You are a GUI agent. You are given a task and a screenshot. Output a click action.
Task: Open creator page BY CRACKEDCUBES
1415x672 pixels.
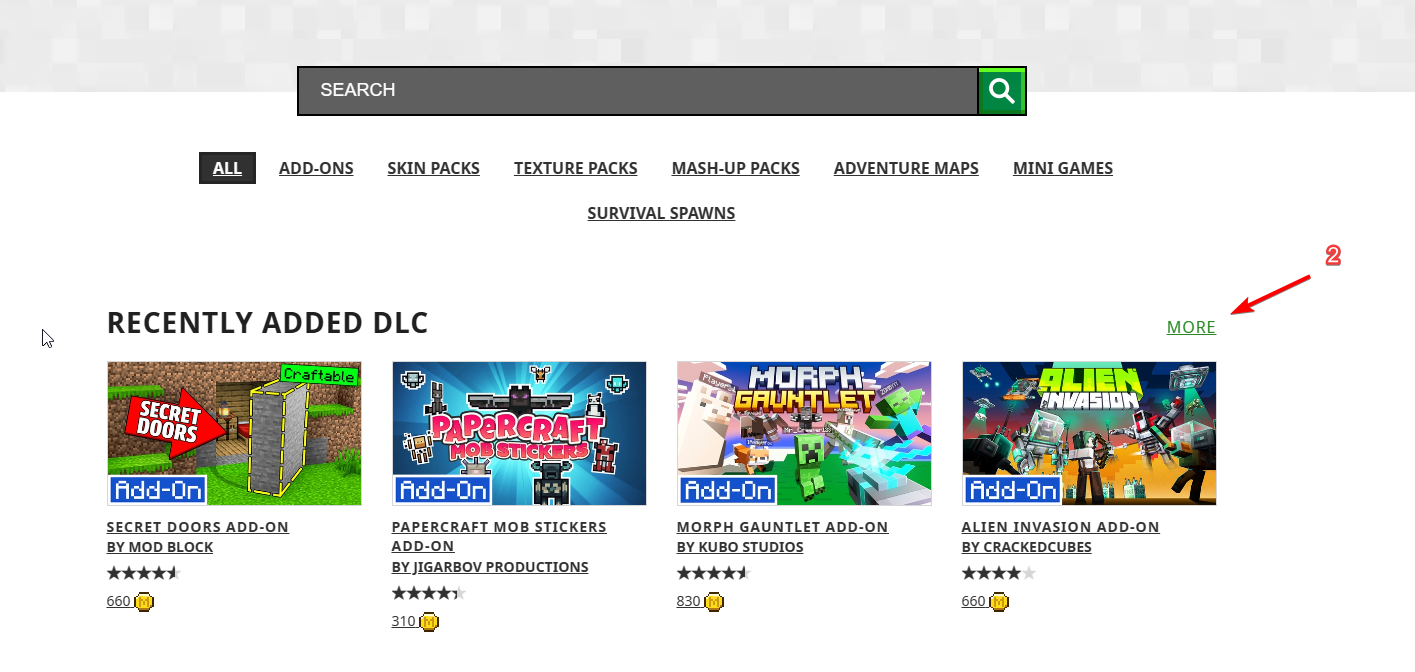point(1027,547)
